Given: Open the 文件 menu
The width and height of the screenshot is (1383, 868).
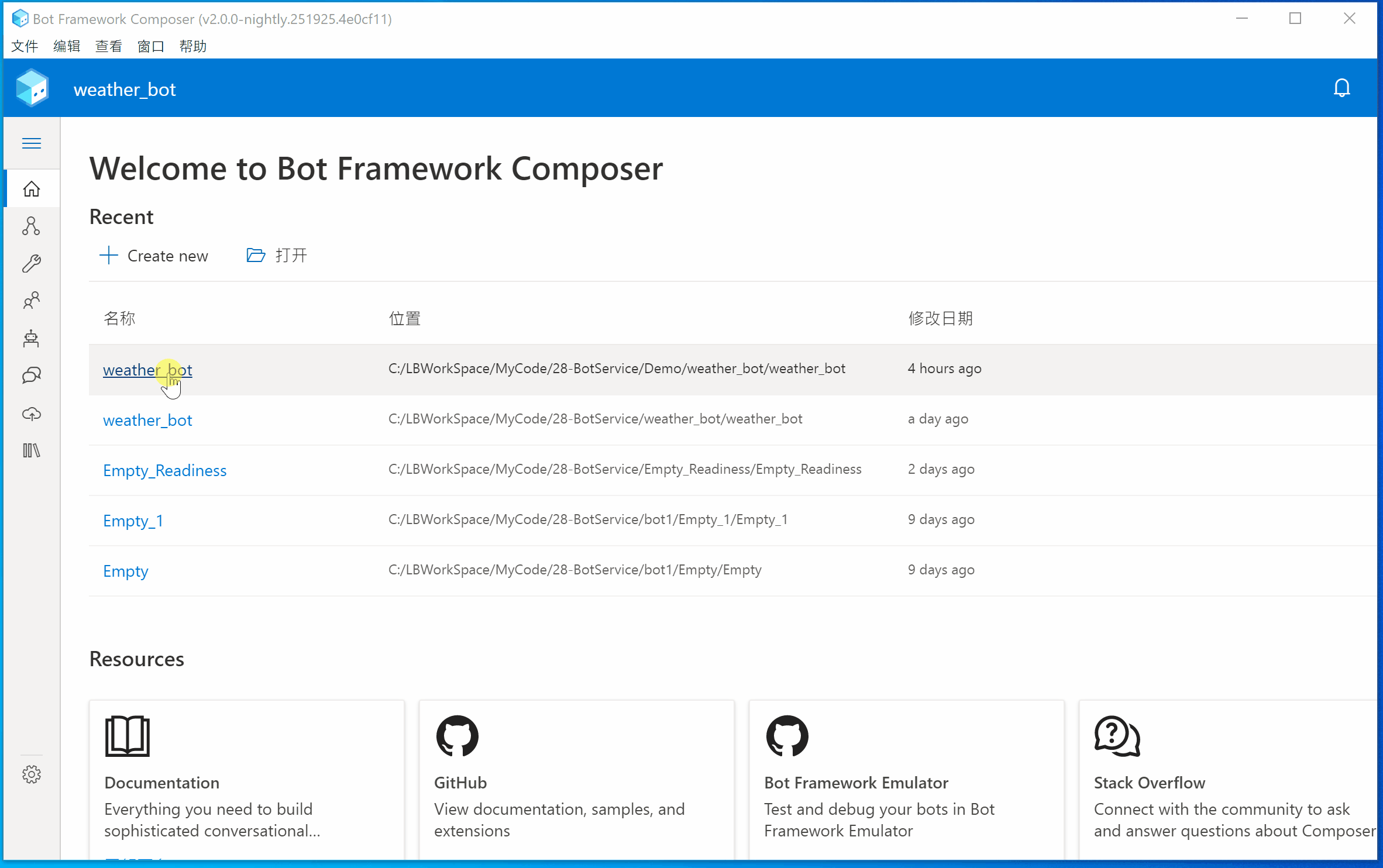Looking at the screenshot, I should tap(25, 46).
